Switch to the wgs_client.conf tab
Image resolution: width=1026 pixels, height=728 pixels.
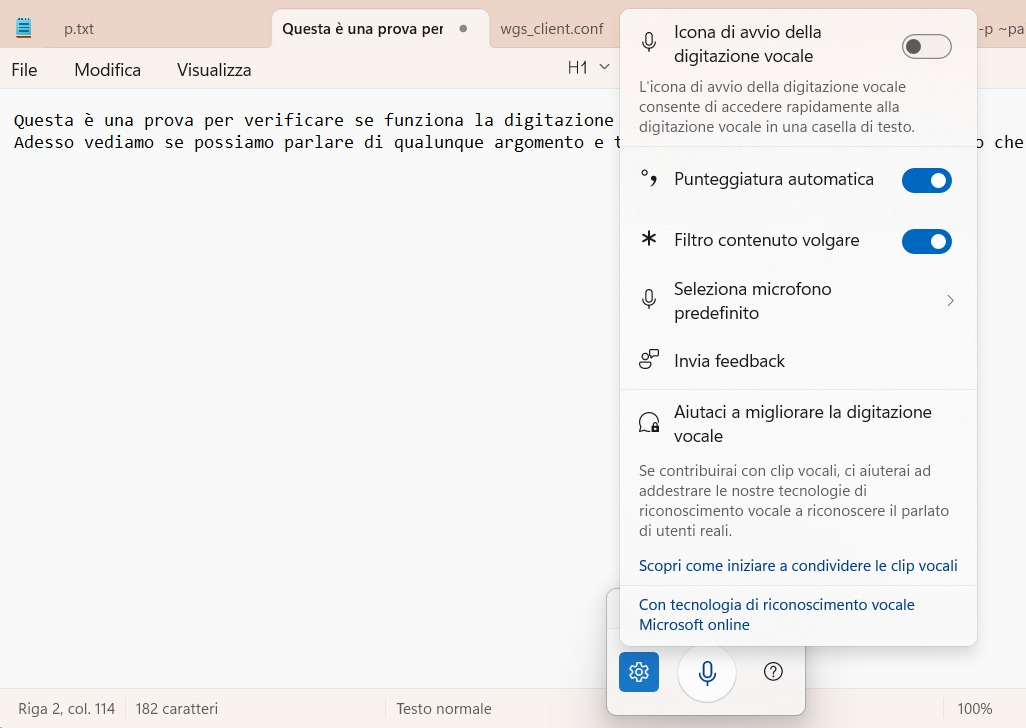tap(552, 28)
